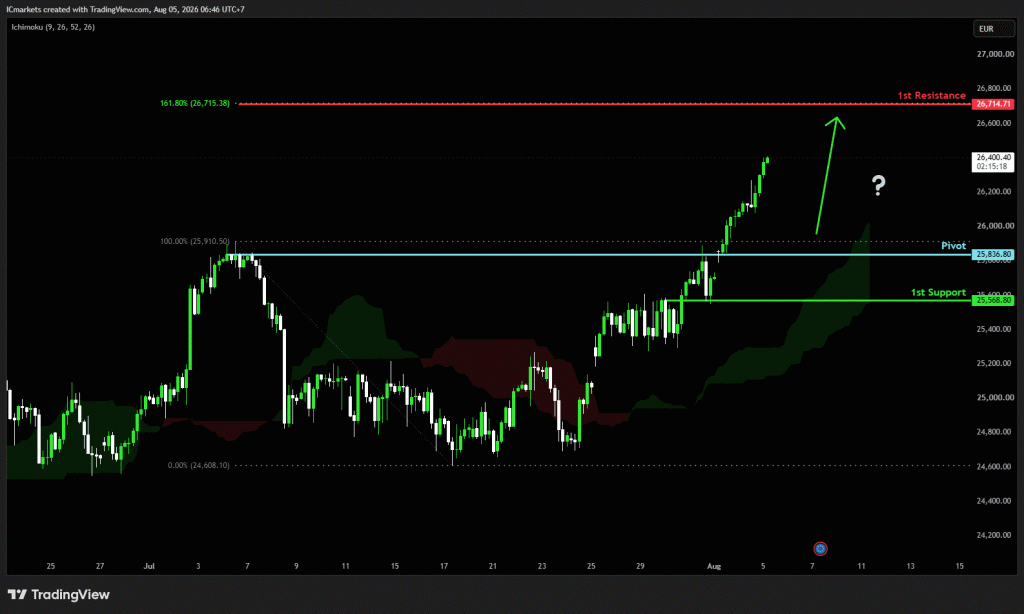The image size is (1024, 614).
Task: Click the red 26,714.71 resistance price tag
Action: coord(993,104)
